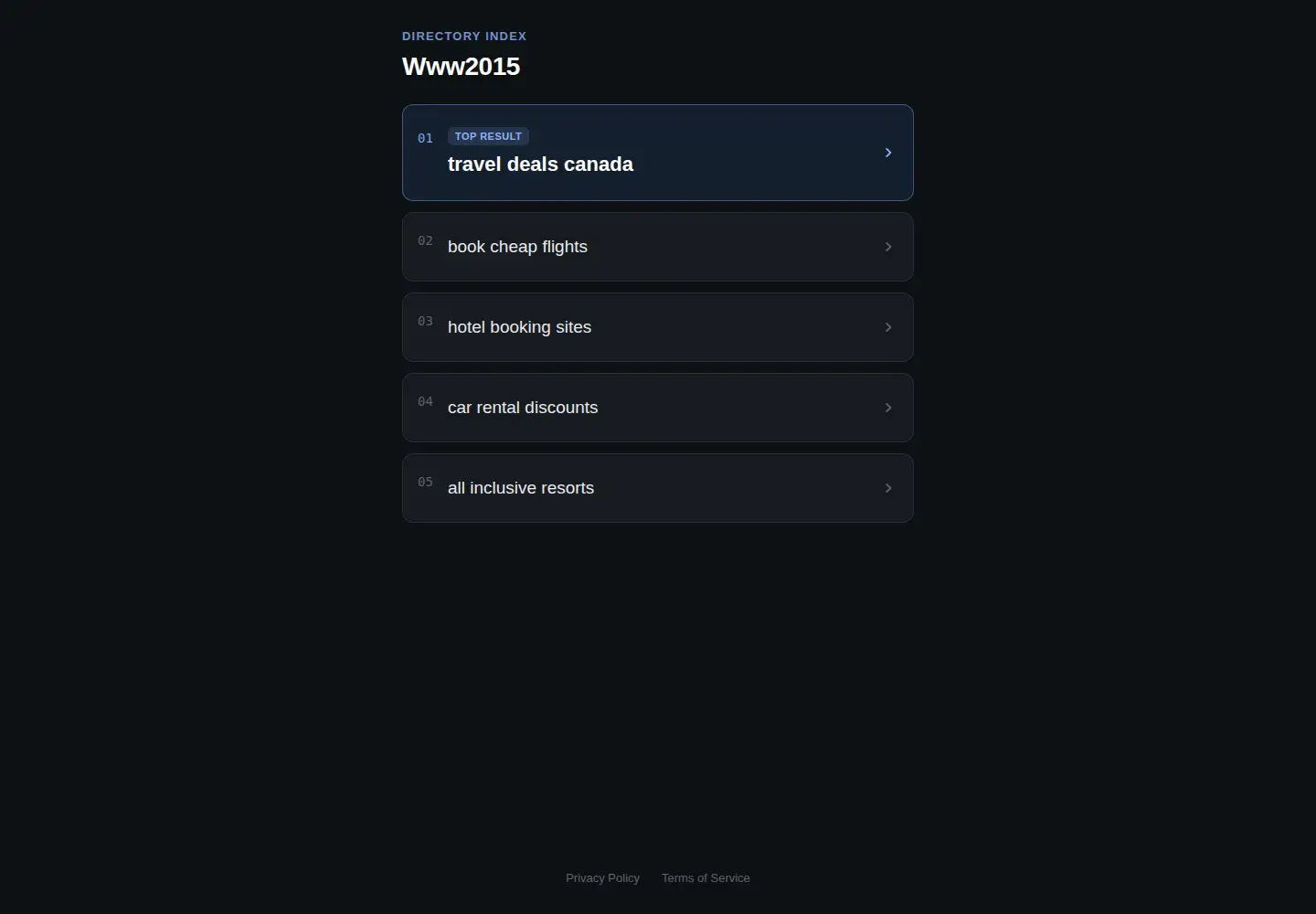This screenshot has height=914, width=1316.
Task: Click the number 03 beside hotel booking sites
Action: [x=425, y=321]
